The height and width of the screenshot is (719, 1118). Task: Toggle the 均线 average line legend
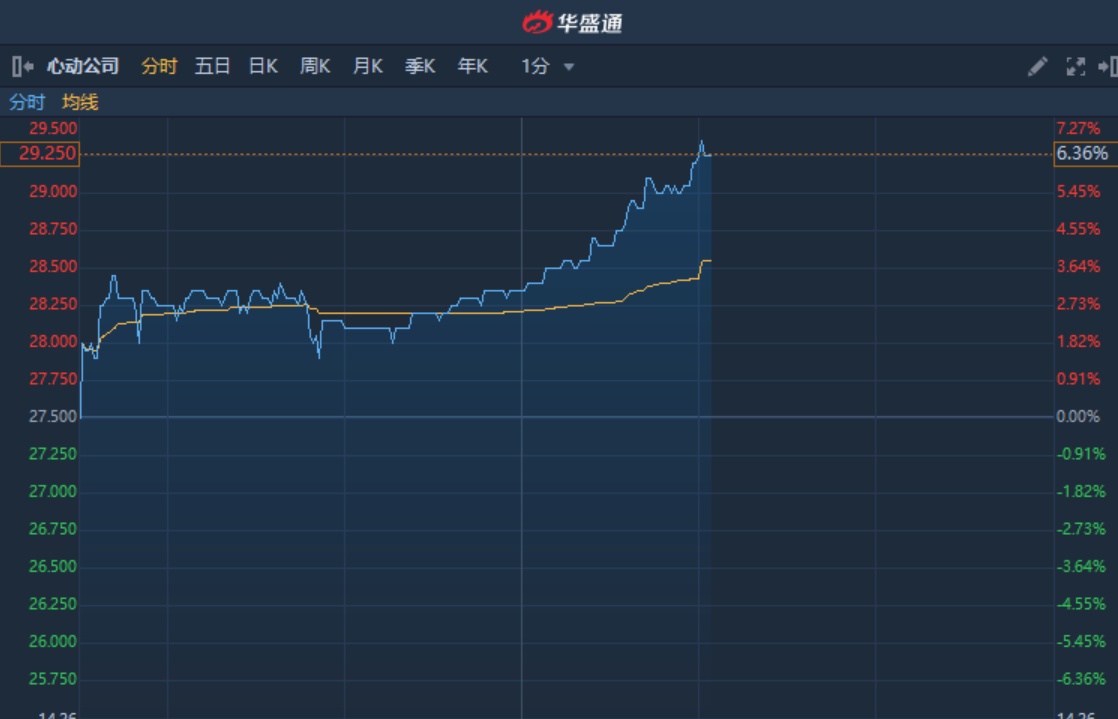coord(80,102)
